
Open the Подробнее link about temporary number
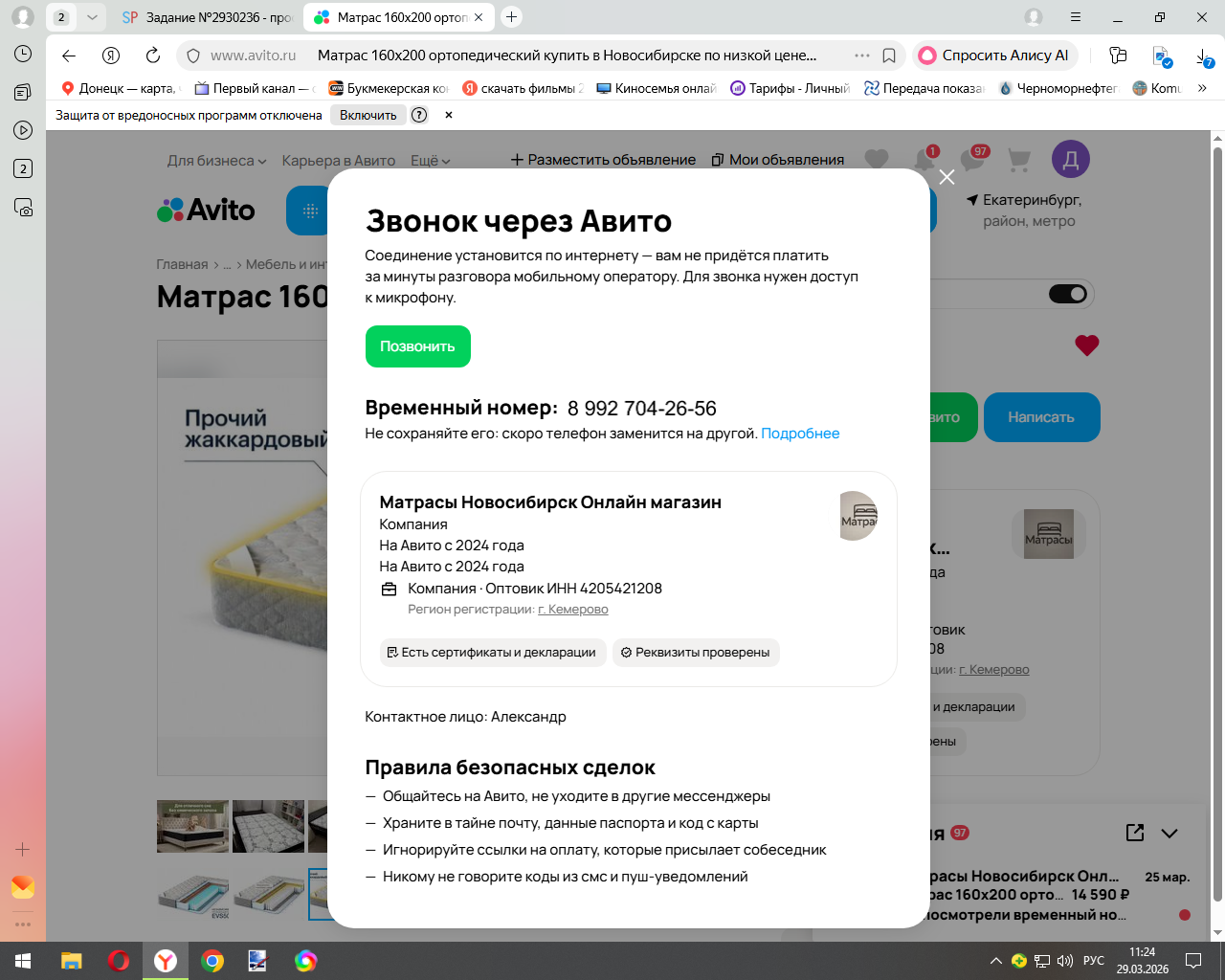pyautogui.click(x=800, y=434)
